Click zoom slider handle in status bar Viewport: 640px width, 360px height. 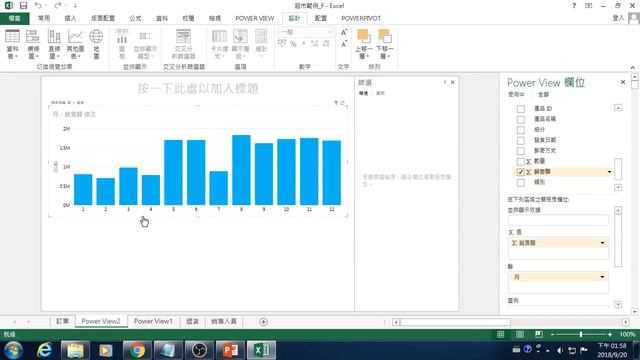coord(580,334)
